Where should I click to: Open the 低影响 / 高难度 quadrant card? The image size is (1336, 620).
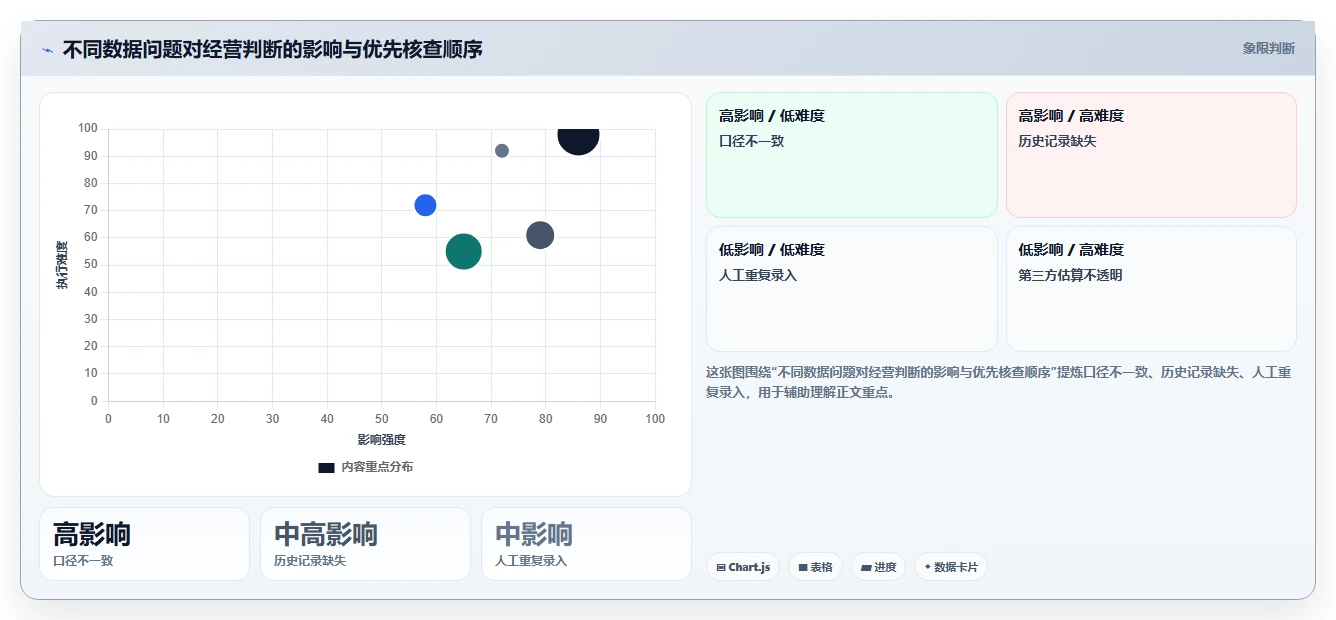point(1151,289)
